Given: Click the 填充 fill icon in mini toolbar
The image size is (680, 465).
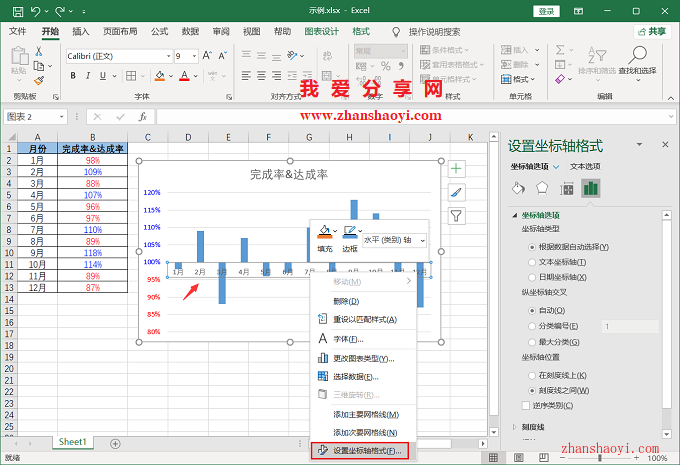Looking at the screenshot, I should (x=325, y=232).
